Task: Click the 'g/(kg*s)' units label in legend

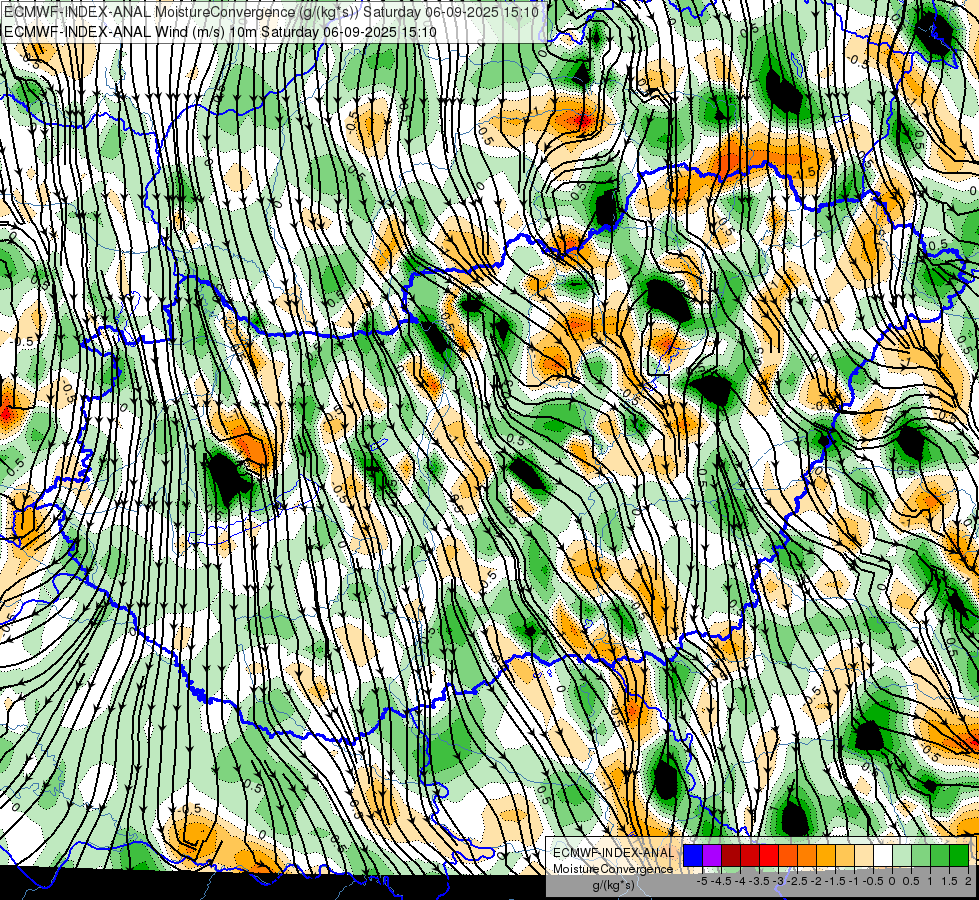Action: point(614,885)
